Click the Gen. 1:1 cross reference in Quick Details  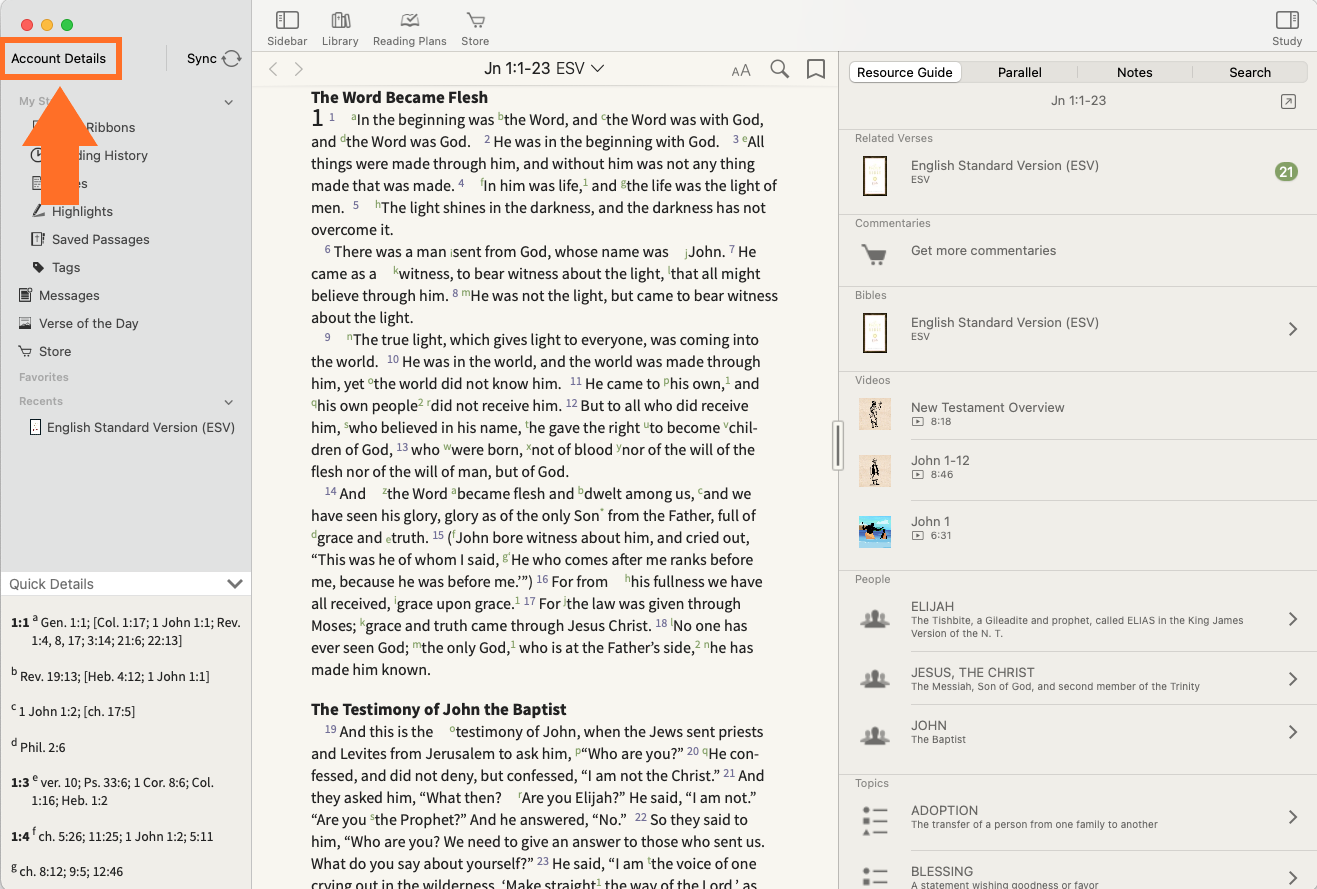tap(65, 622)
